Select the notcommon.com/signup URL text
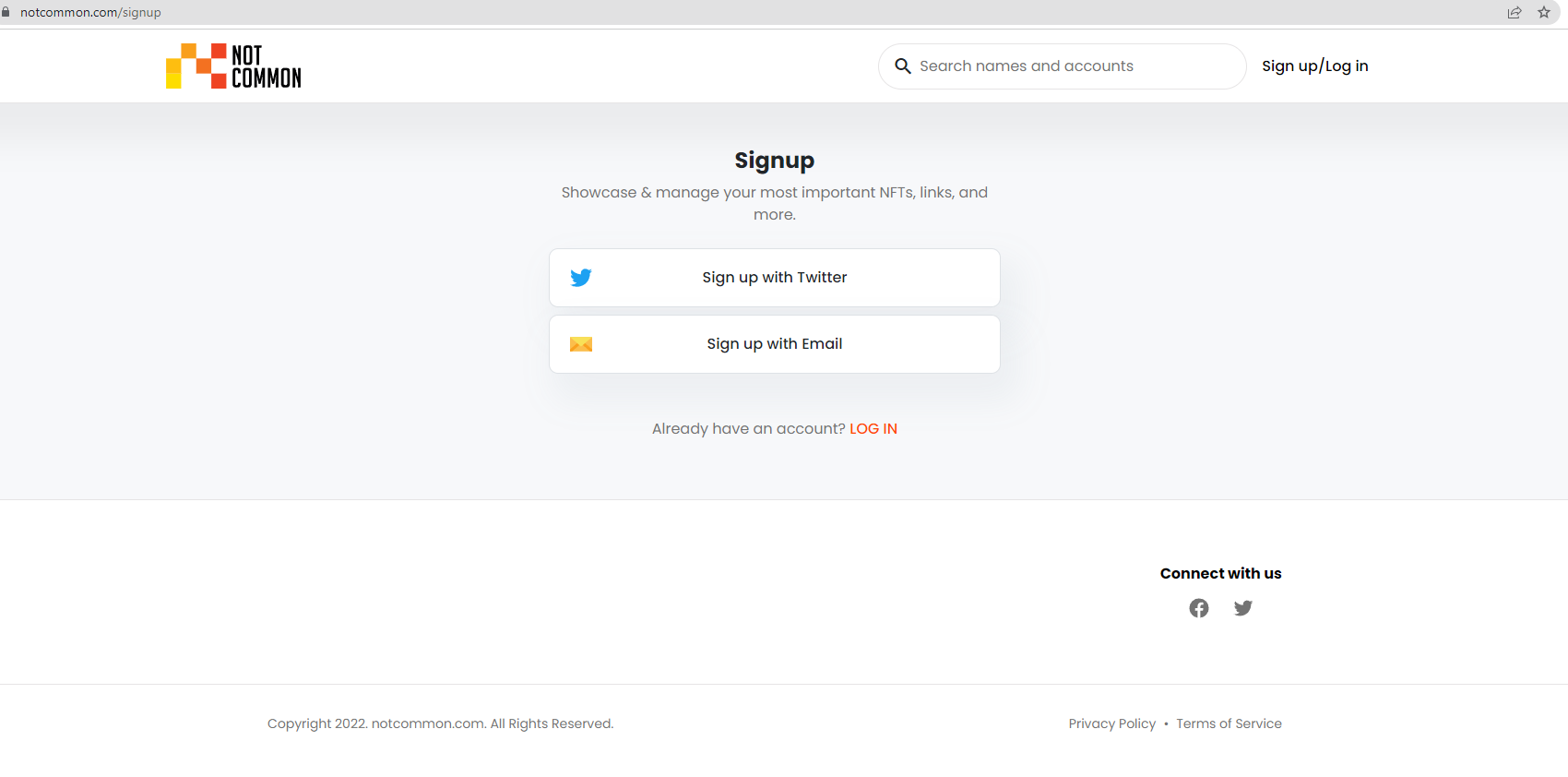Viewport: 1568px width, 777px height. click(90, 13)
